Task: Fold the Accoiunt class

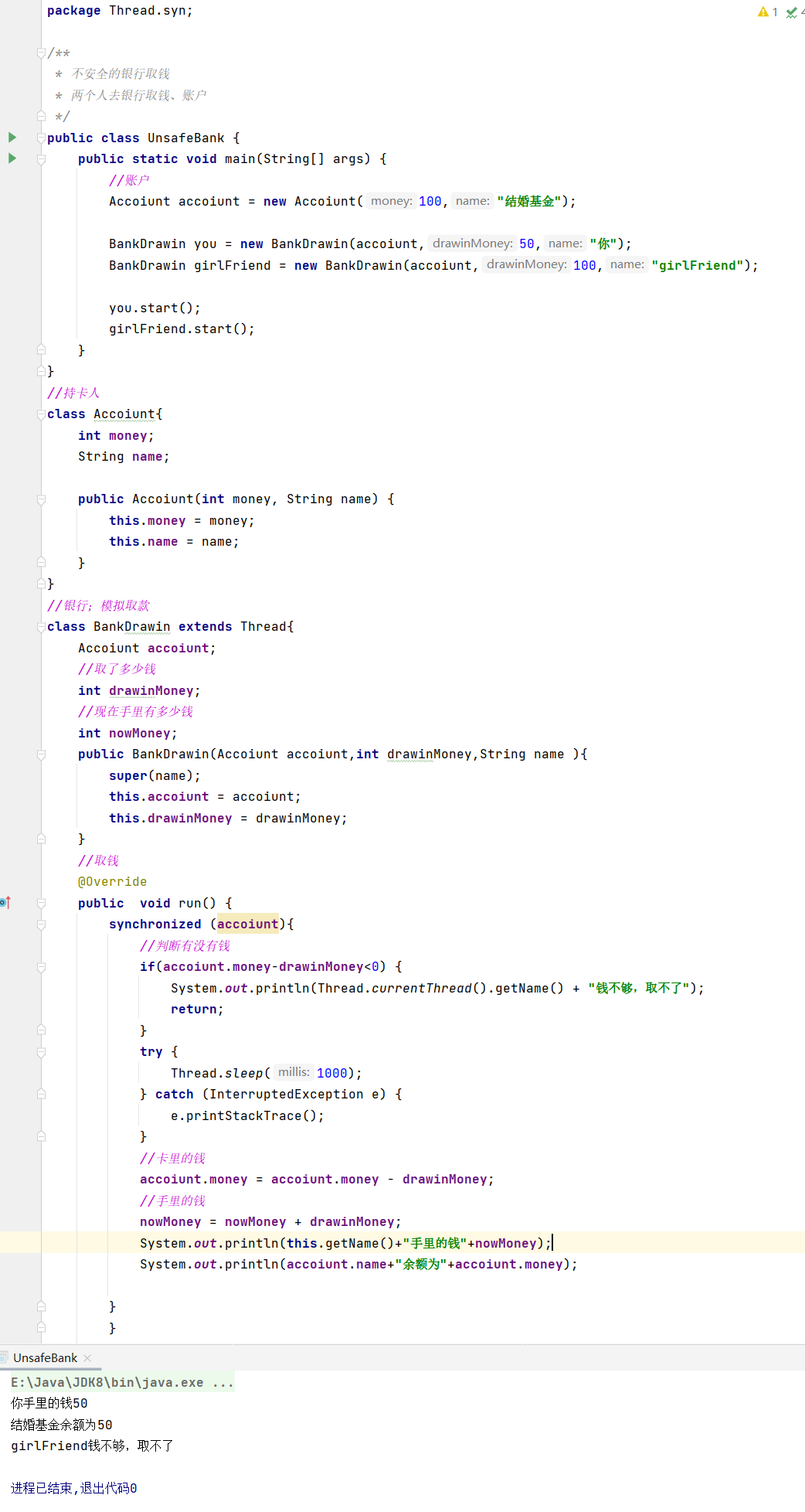Action: pos(41,414)
